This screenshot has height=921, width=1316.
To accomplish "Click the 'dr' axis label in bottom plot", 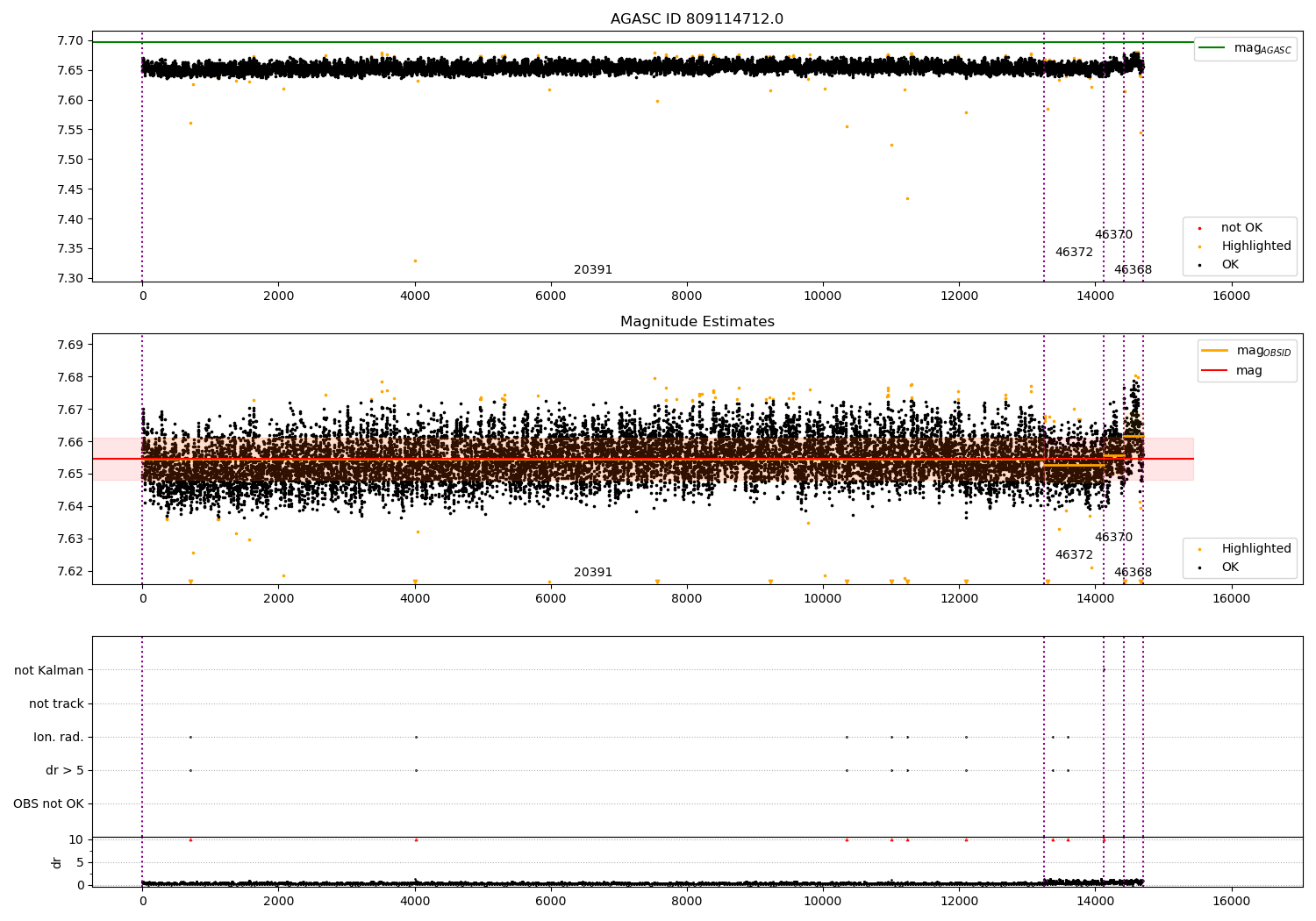I will 57,862.
